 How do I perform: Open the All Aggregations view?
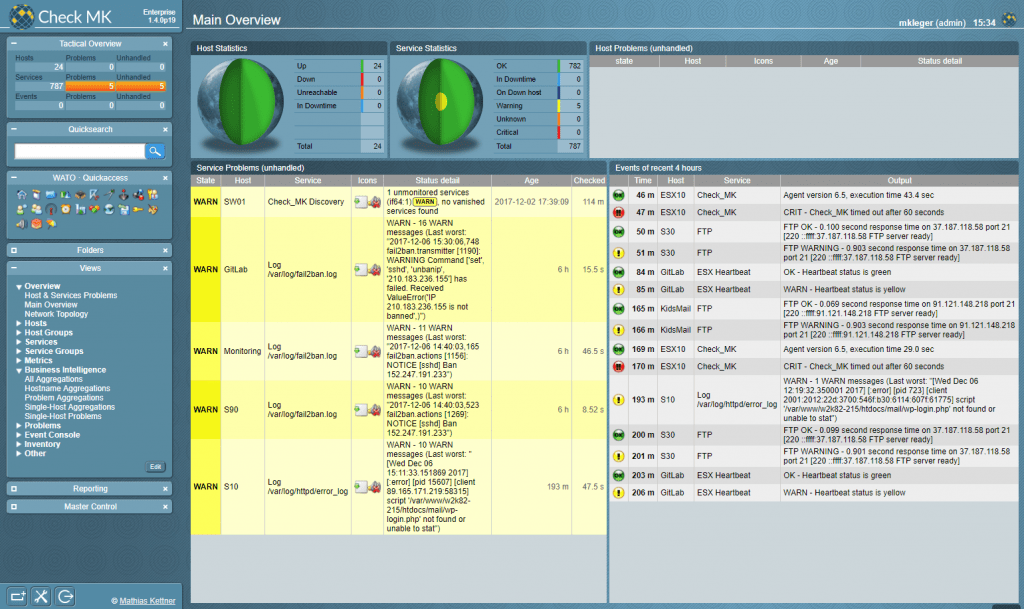(54, 379)
